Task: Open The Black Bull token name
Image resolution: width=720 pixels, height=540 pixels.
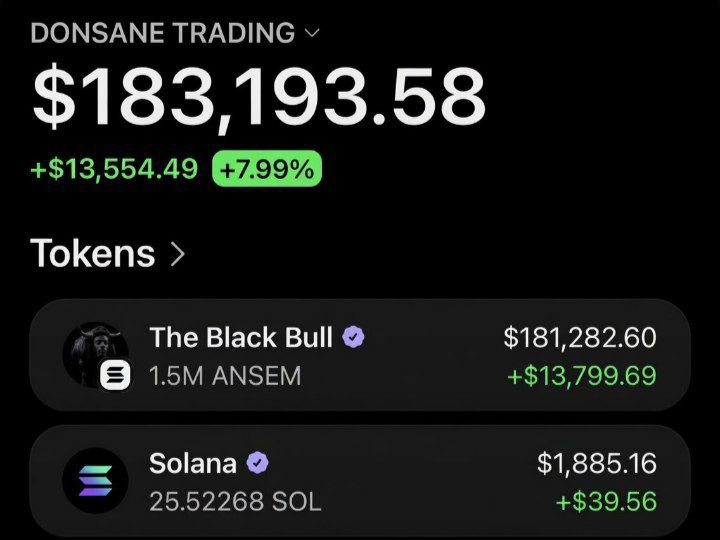Action: [x=241, y=338]
